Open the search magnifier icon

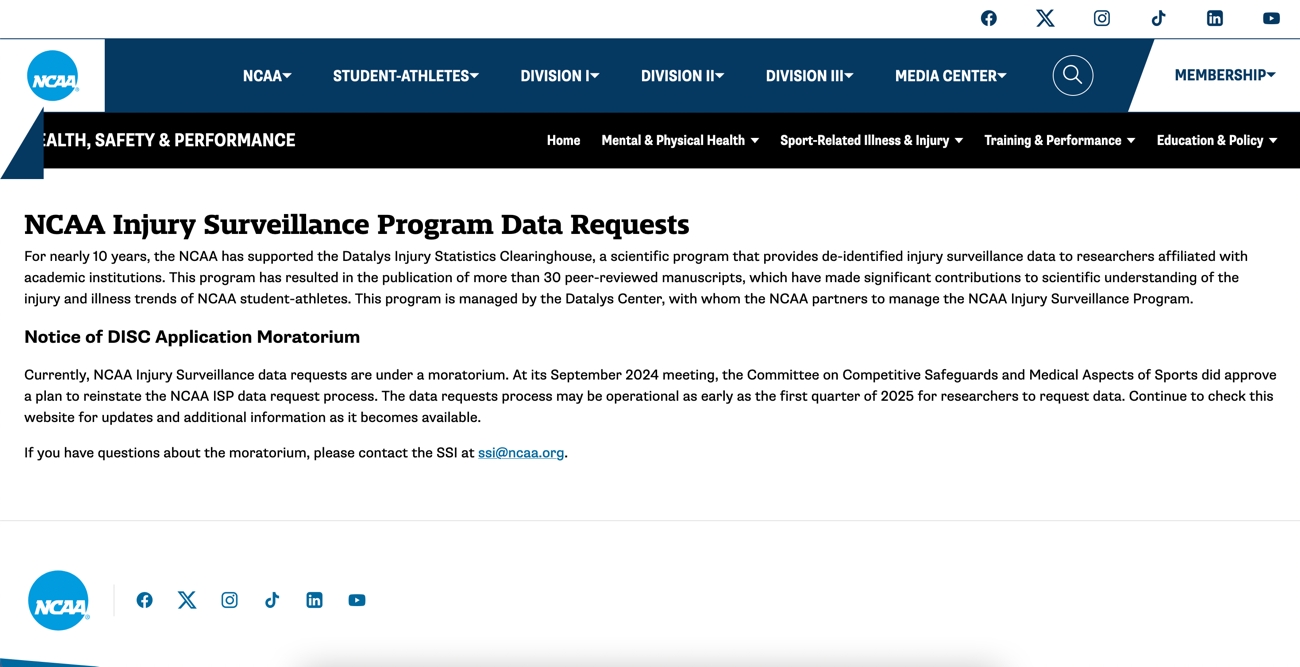(x=1073, y=75)
